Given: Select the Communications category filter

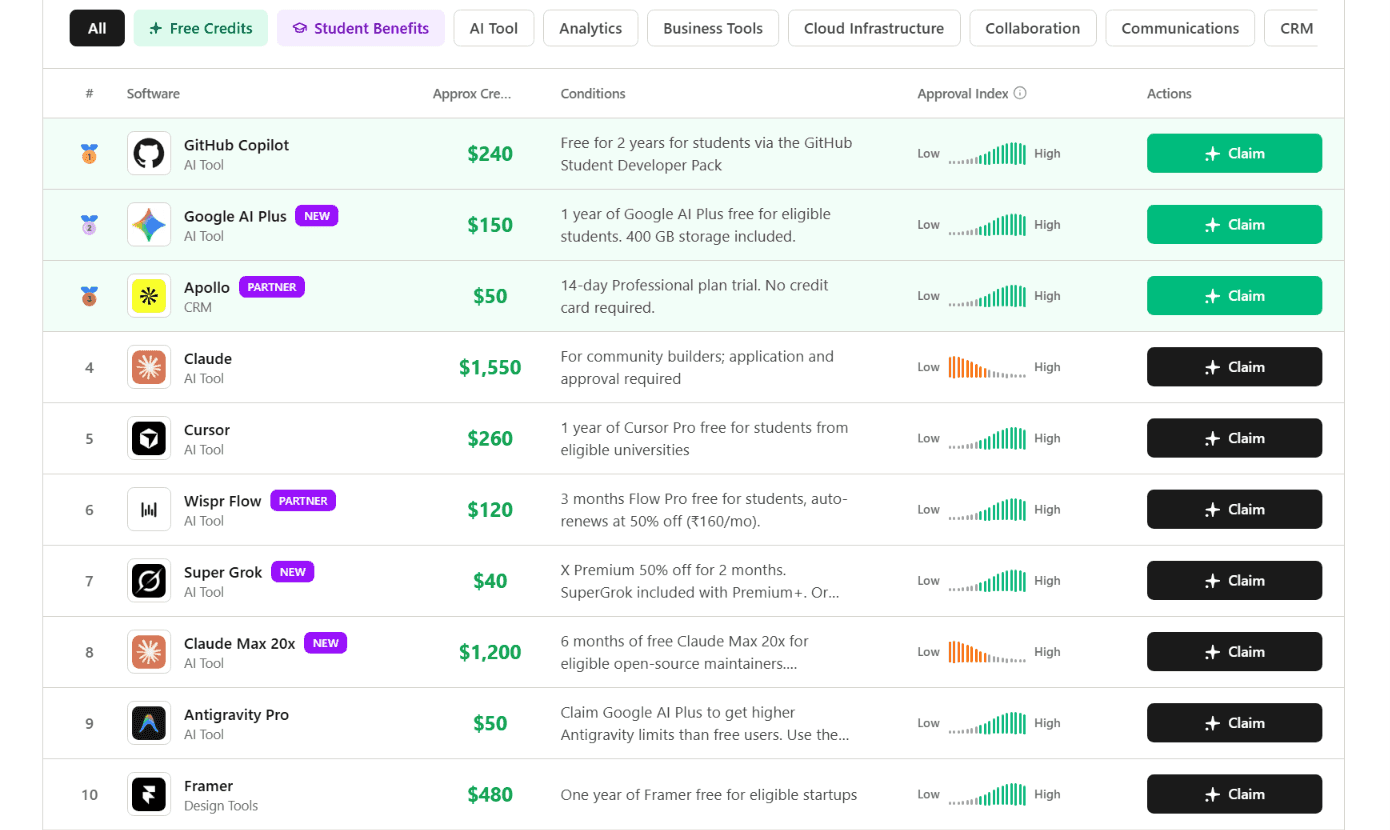Looking at the screenshot, I should (x=1180, y=28).
